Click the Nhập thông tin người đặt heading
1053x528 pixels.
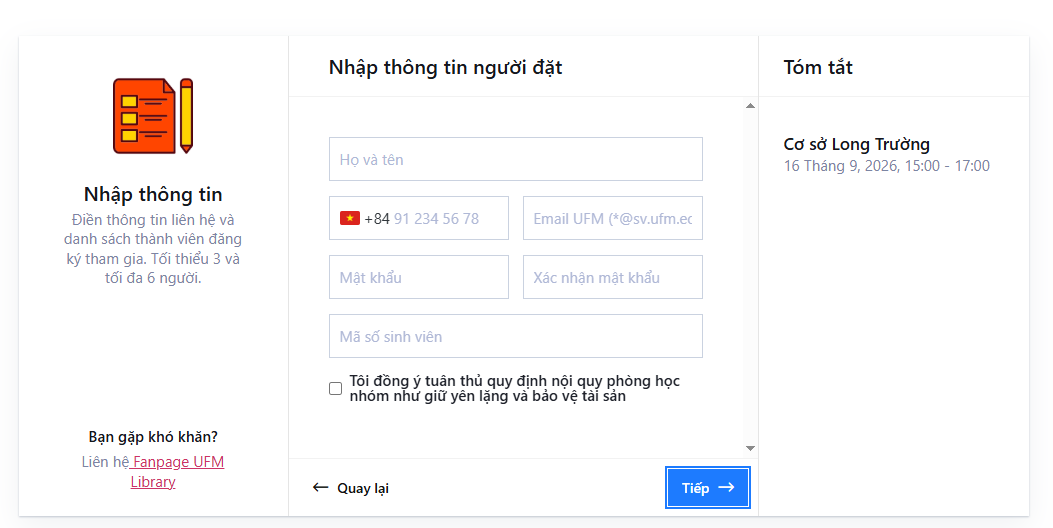point(445,68)
